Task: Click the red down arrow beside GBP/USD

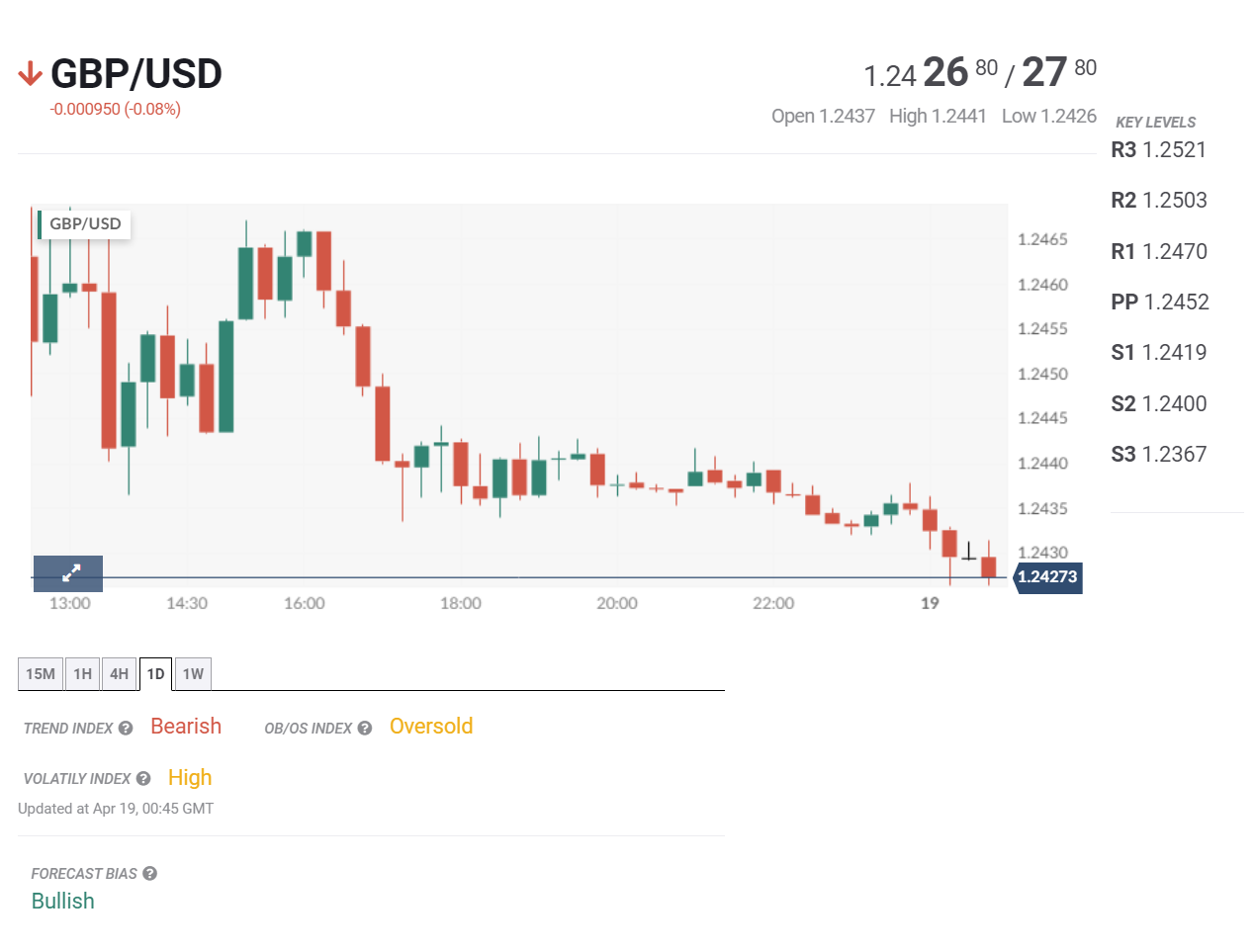Action: click(30, 74)
